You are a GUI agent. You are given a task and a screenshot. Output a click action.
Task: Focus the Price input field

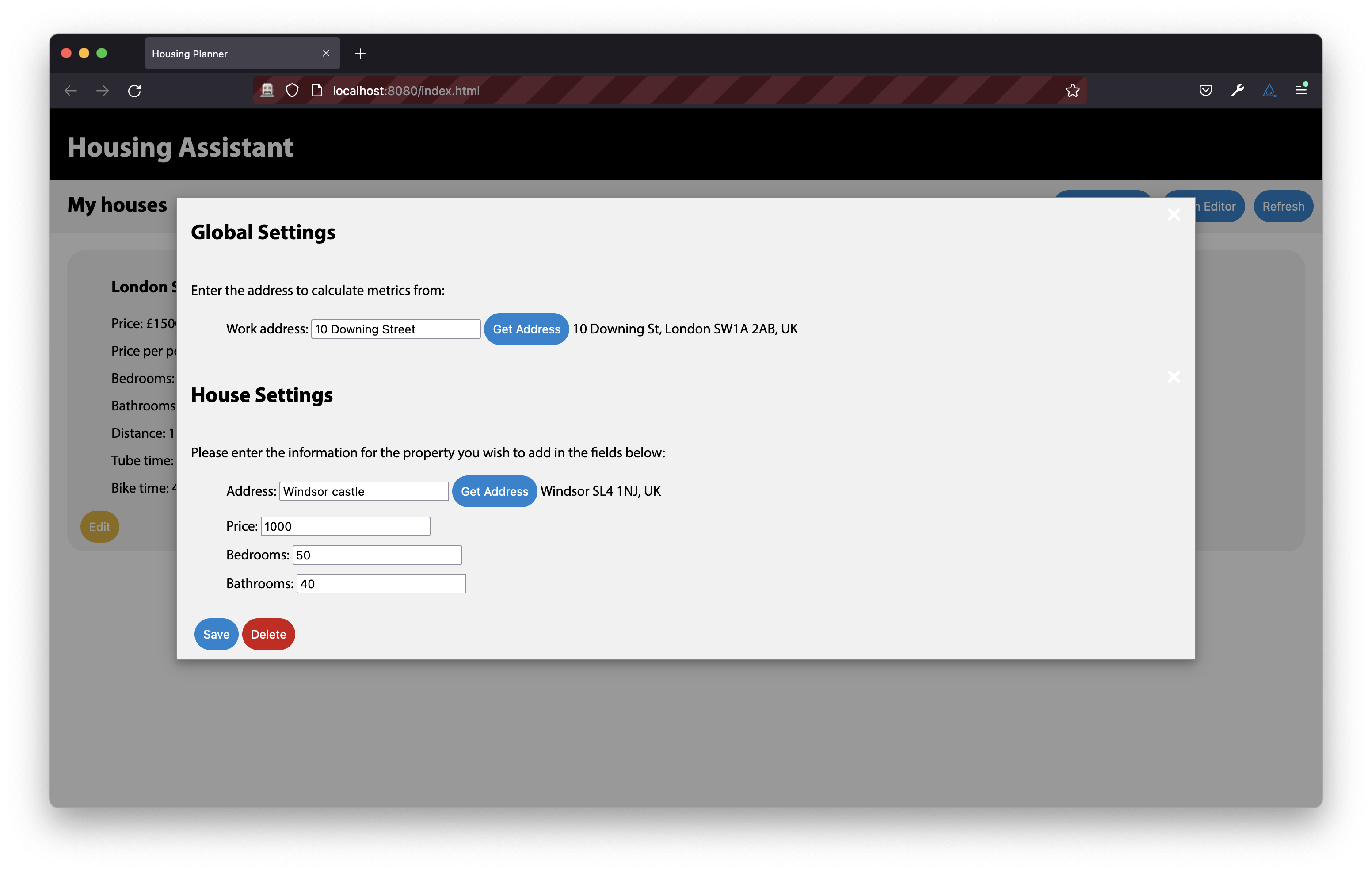pyautogui.click(x=345, y=526)
